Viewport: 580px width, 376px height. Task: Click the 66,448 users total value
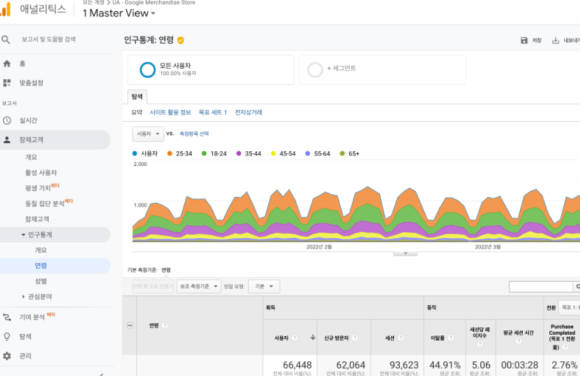297,365
